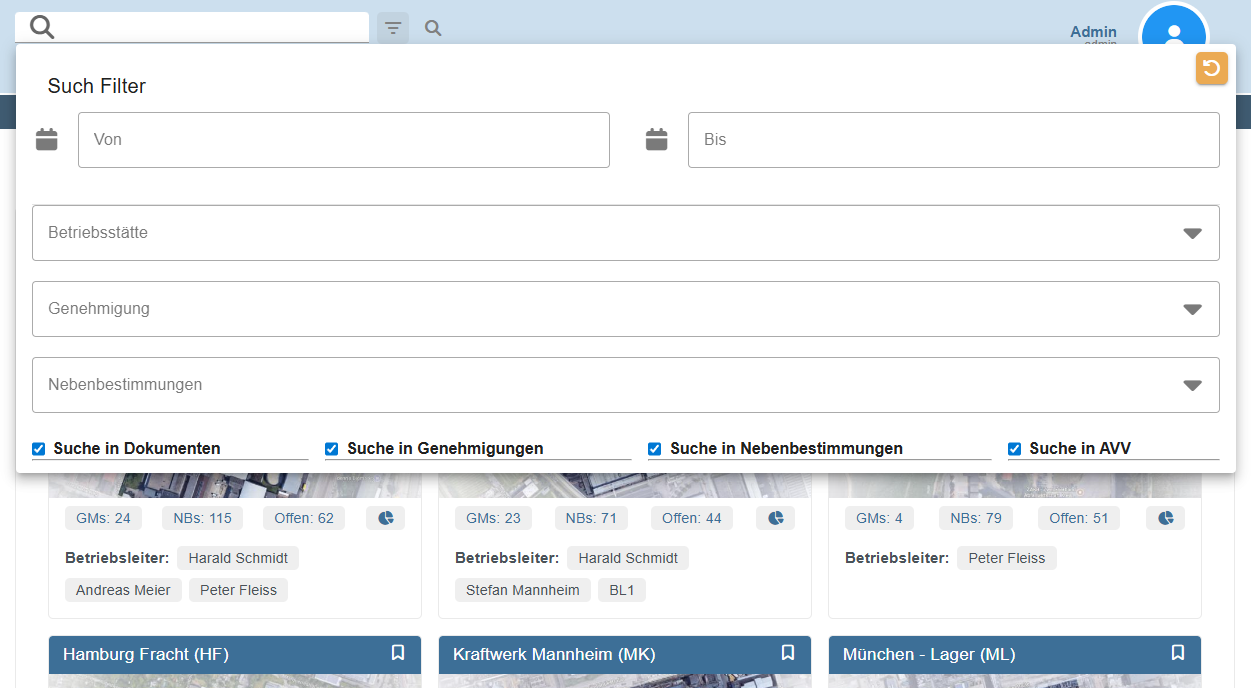1251x688 pixels.
Task: Disable the Suche in Dokumenten checkbox
Action: [x=38, y=448]
